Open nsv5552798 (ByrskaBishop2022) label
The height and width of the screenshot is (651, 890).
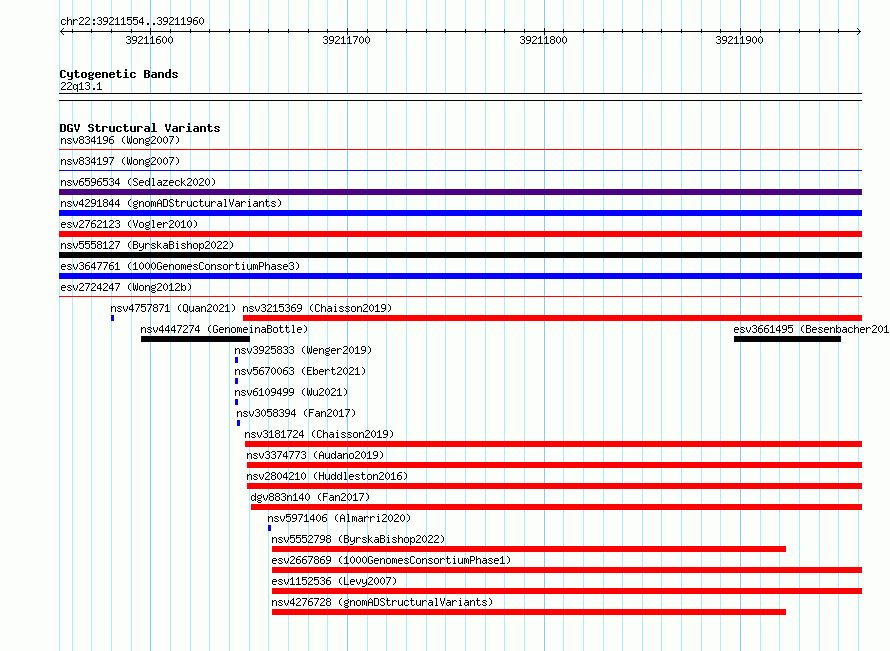(x=358, y=539)
